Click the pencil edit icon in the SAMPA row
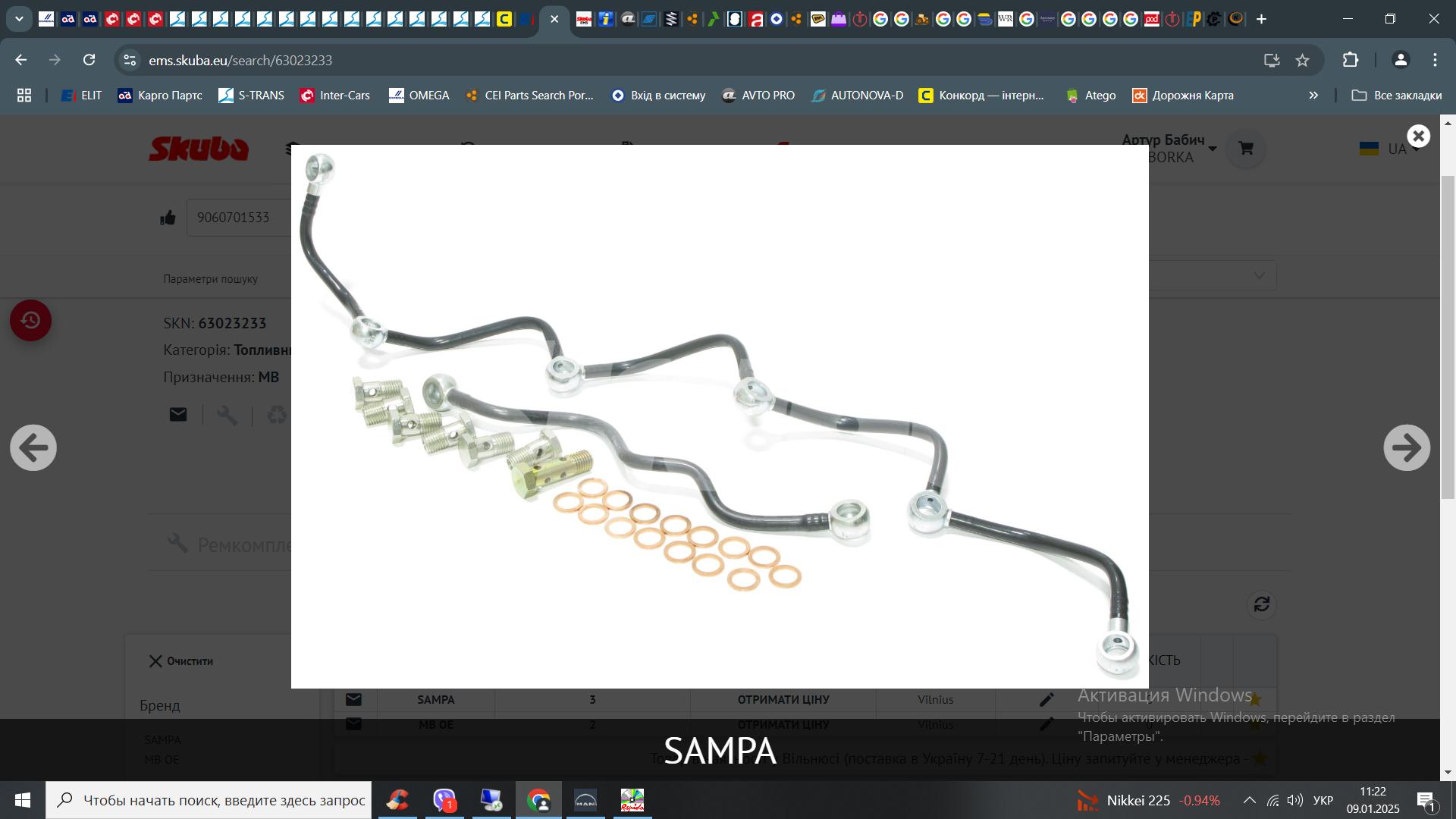Screen dimensions: 1456x819 click(x=1046, y=699)
